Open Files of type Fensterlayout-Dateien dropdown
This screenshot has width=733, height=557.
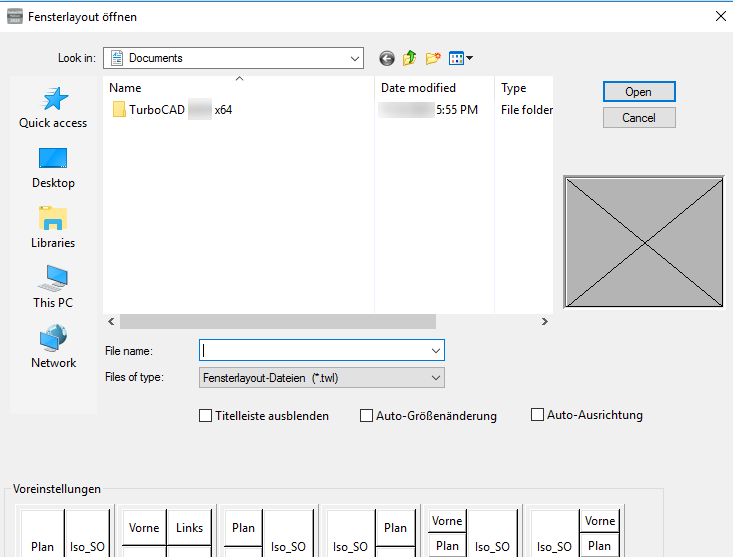pyautogui.click(x=322, y=378)
